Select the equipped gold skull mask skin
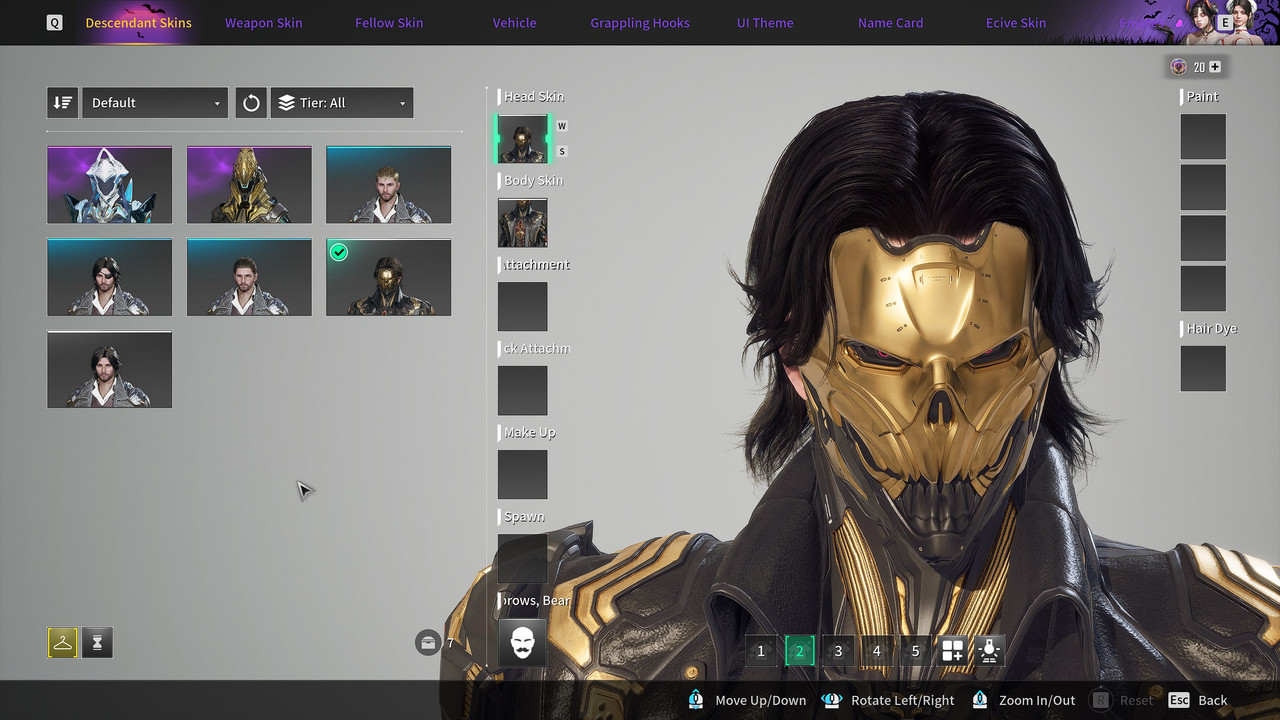Viewport: 1280px width, 720px height. (388, 277)
